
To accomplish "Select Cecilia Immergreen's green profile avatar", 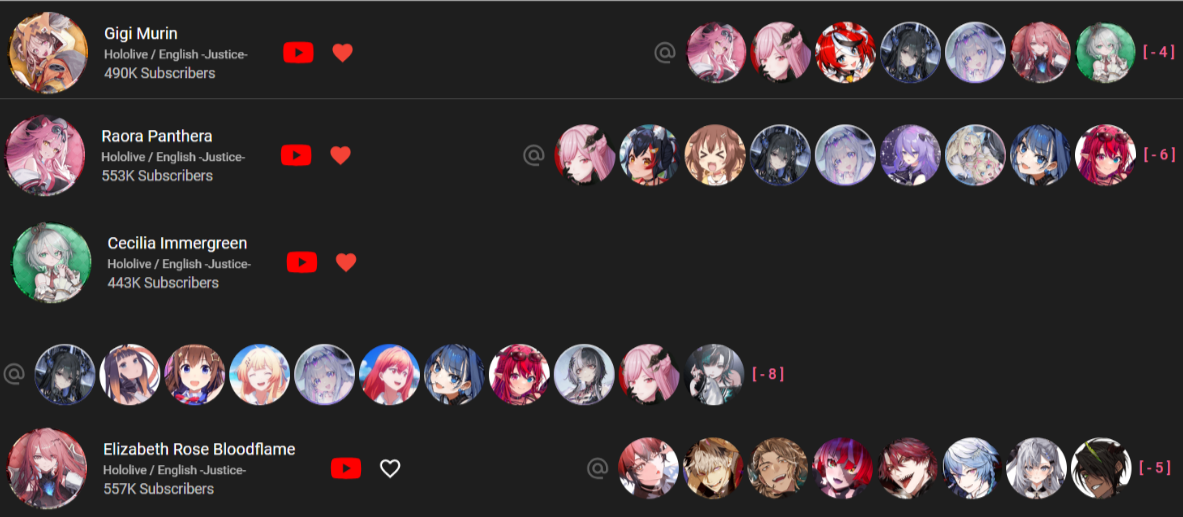I will click(51, 263).
